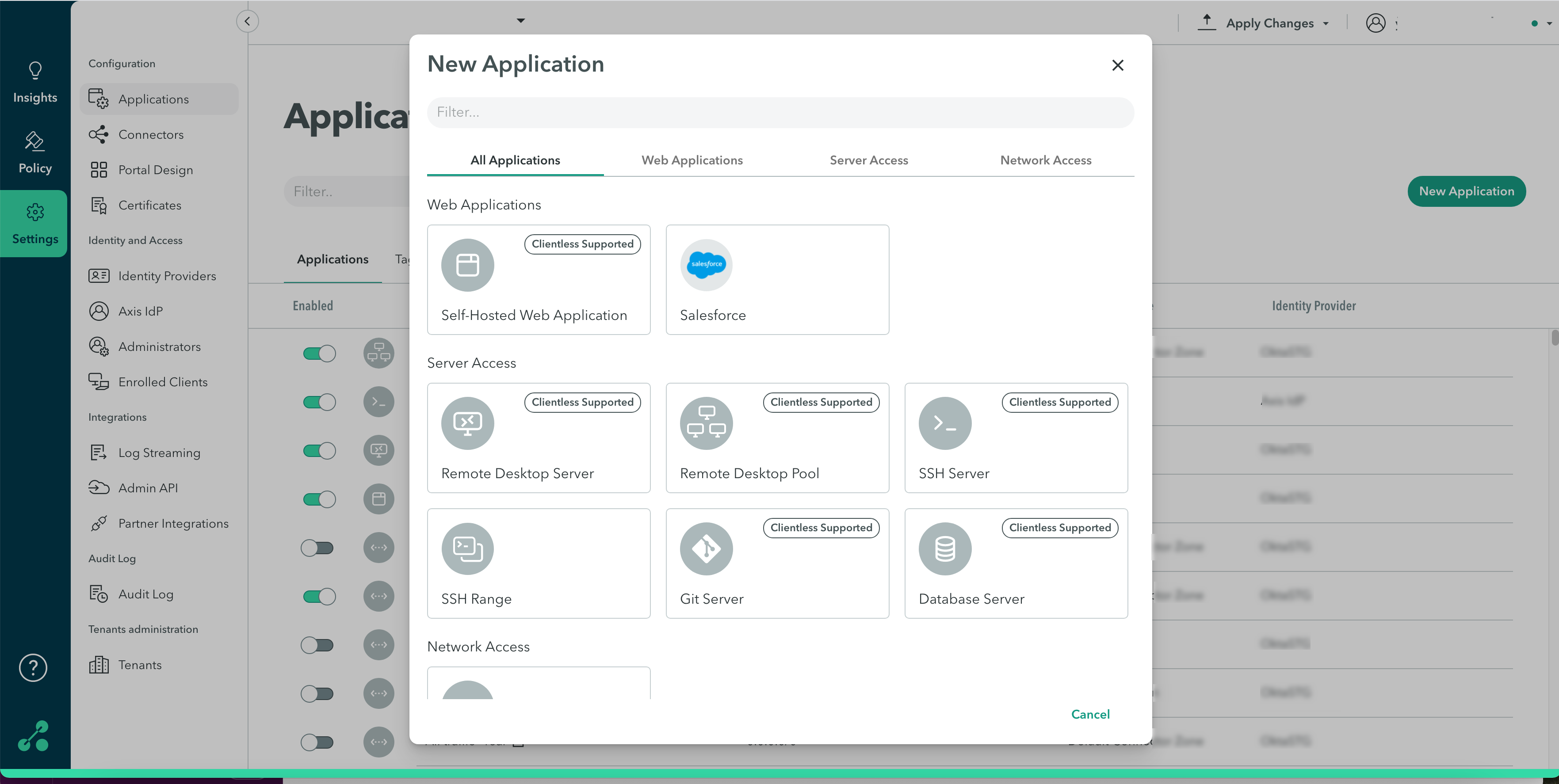1559x784 pixels.
Task: Click the dialog's Filter input field
Action: pyautogui.click(x=780, y=113)
